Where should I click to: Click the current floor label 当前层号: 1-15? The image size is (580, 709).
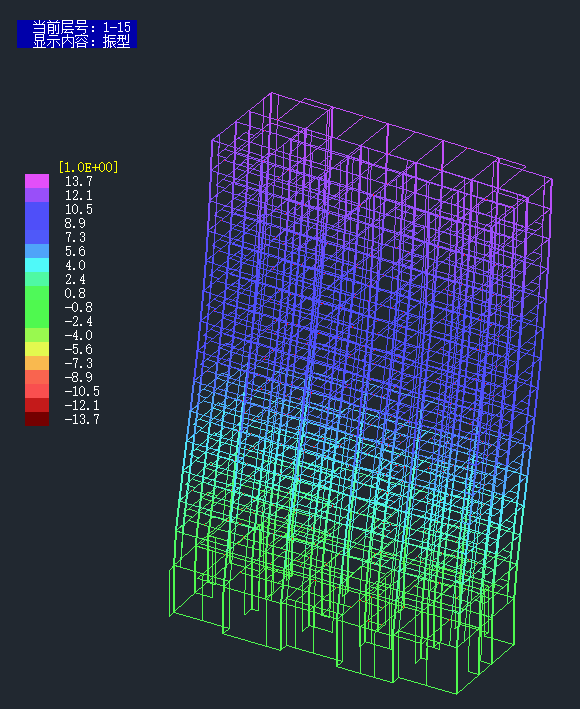tap(81, 28)
